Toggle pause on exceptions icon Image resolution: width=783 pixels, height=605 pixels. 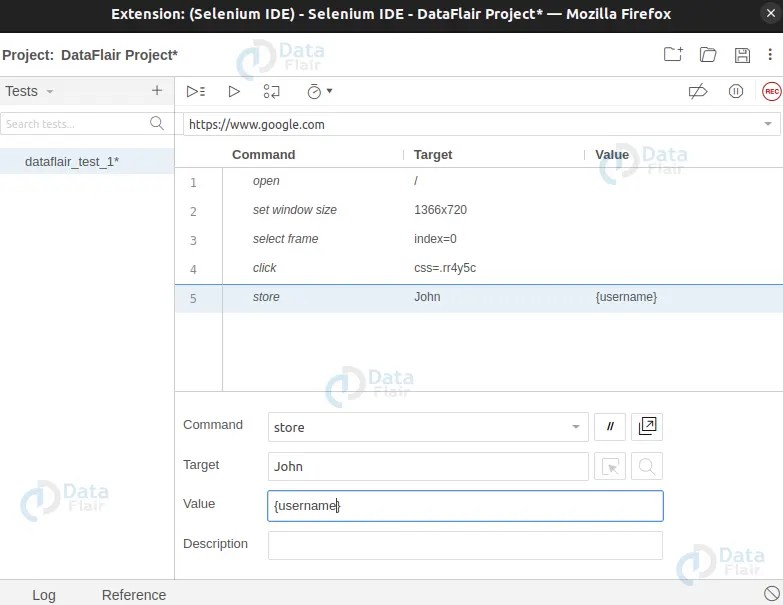point(736,91)
